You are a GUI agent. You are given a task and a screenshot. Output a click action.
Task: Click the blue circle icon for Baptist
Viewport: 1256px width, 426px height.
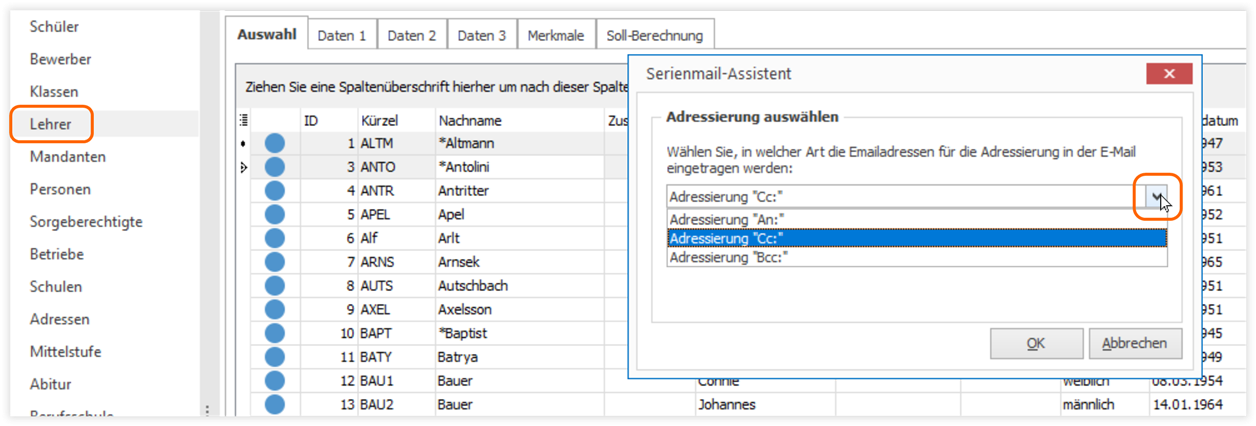(x=274, y=333)
